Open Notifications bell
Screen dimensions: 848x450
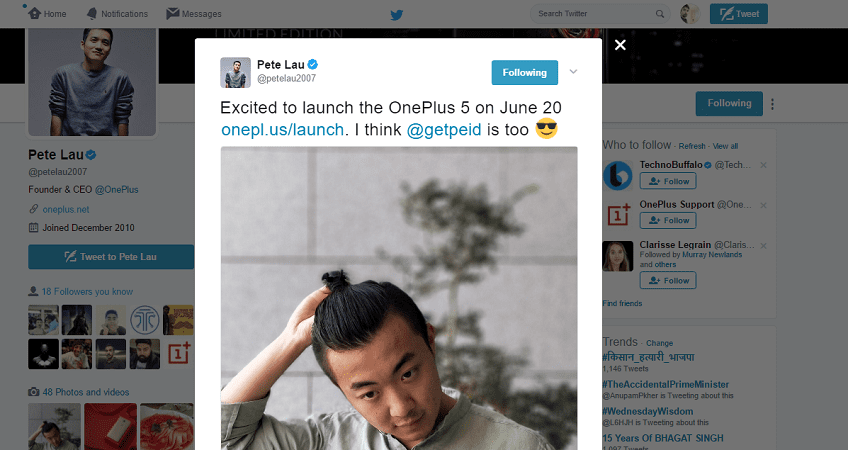tap(92, 14)
